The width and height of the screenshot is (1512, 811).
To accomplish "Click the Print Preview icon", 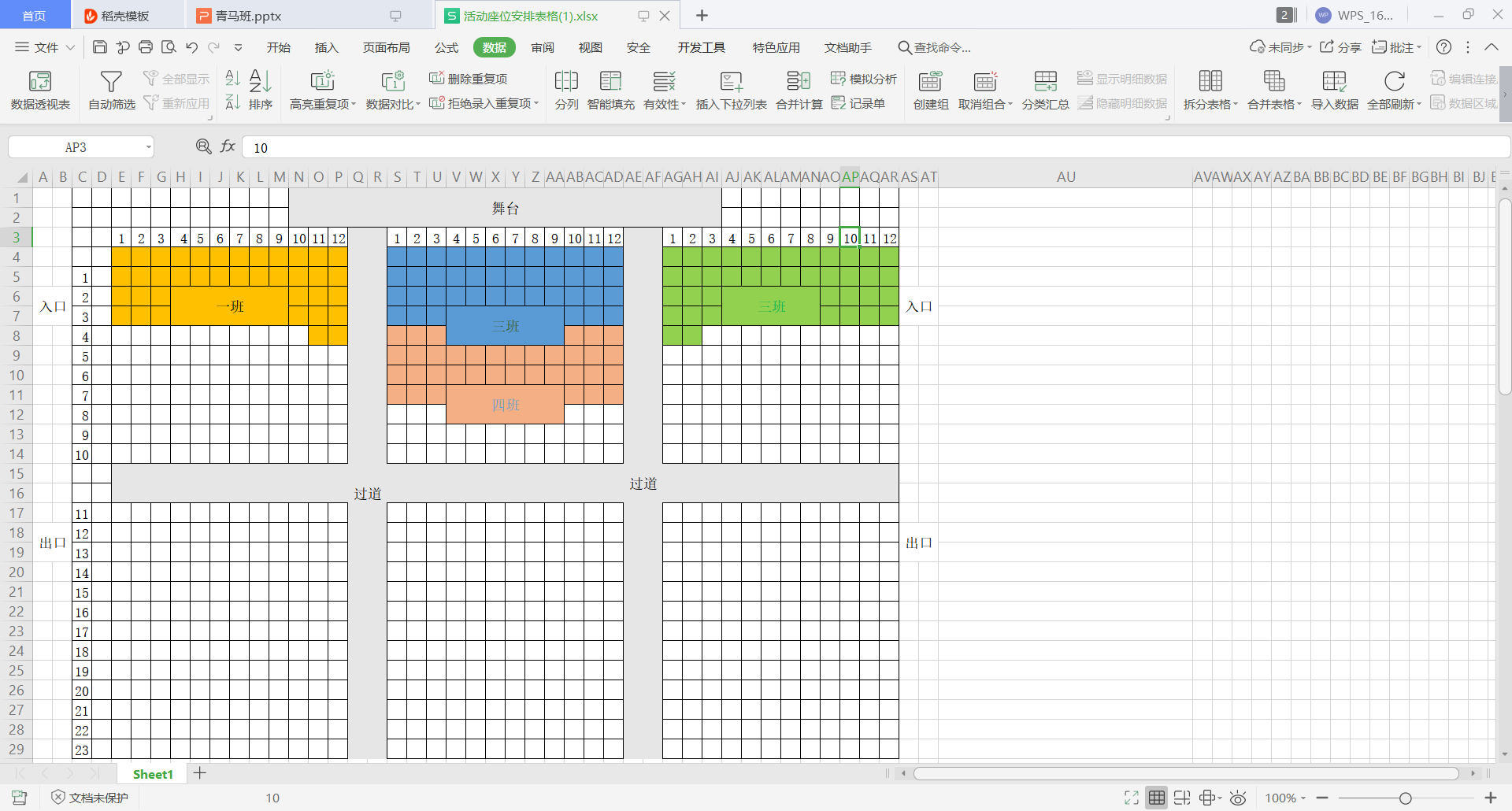I will pos(169,47).
